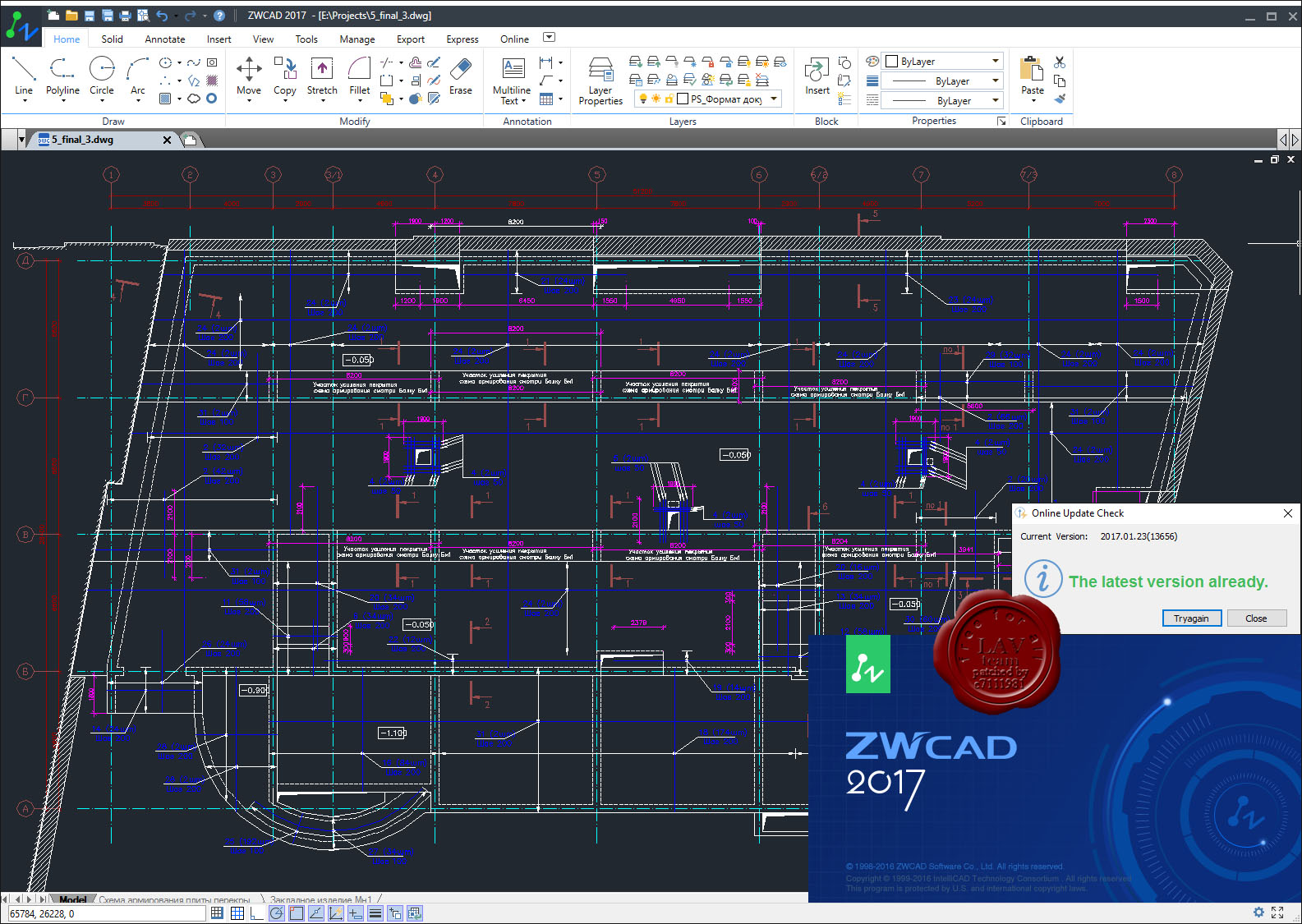
Task: Expand the layer name dropdown
Action: tap(774, 99)
